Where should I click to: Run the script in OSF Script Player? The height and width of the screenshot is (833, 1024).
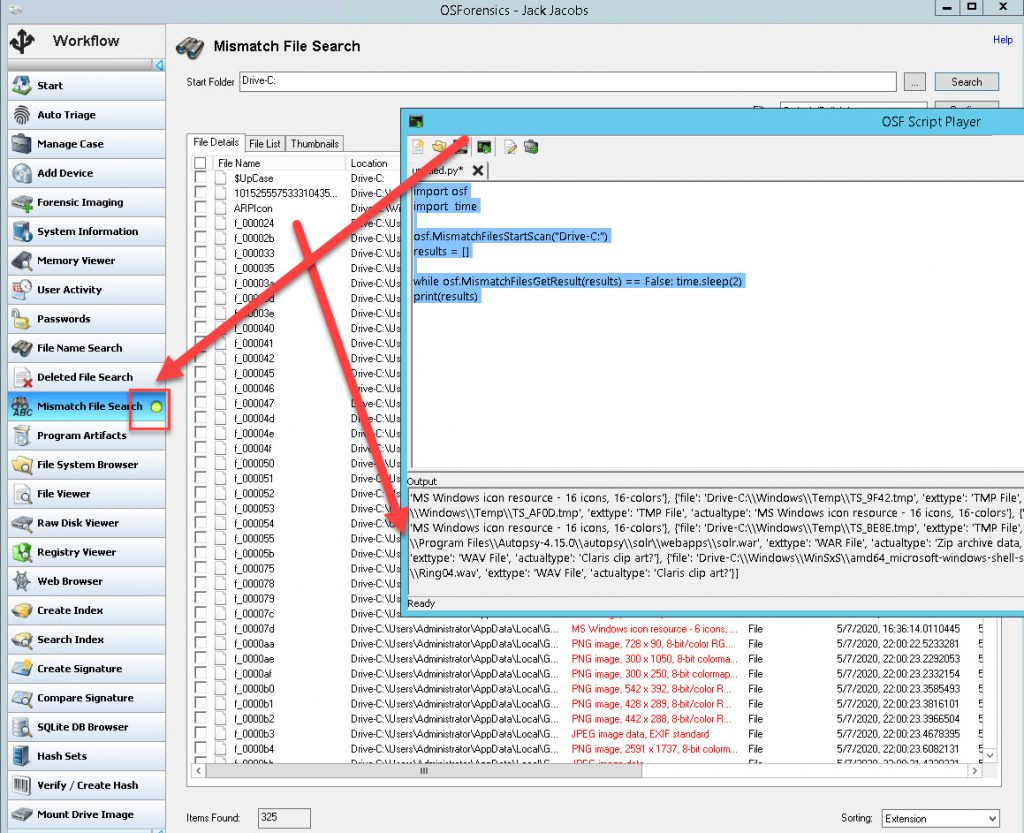(484, 146)
